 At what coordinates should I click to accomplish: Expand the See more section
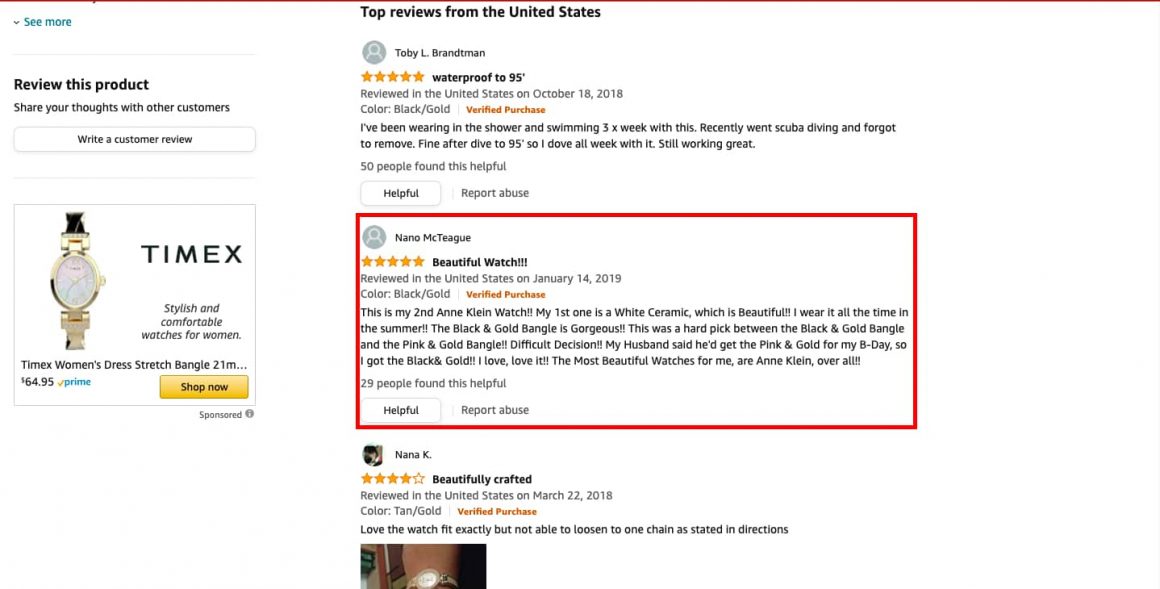coord(42,21)
